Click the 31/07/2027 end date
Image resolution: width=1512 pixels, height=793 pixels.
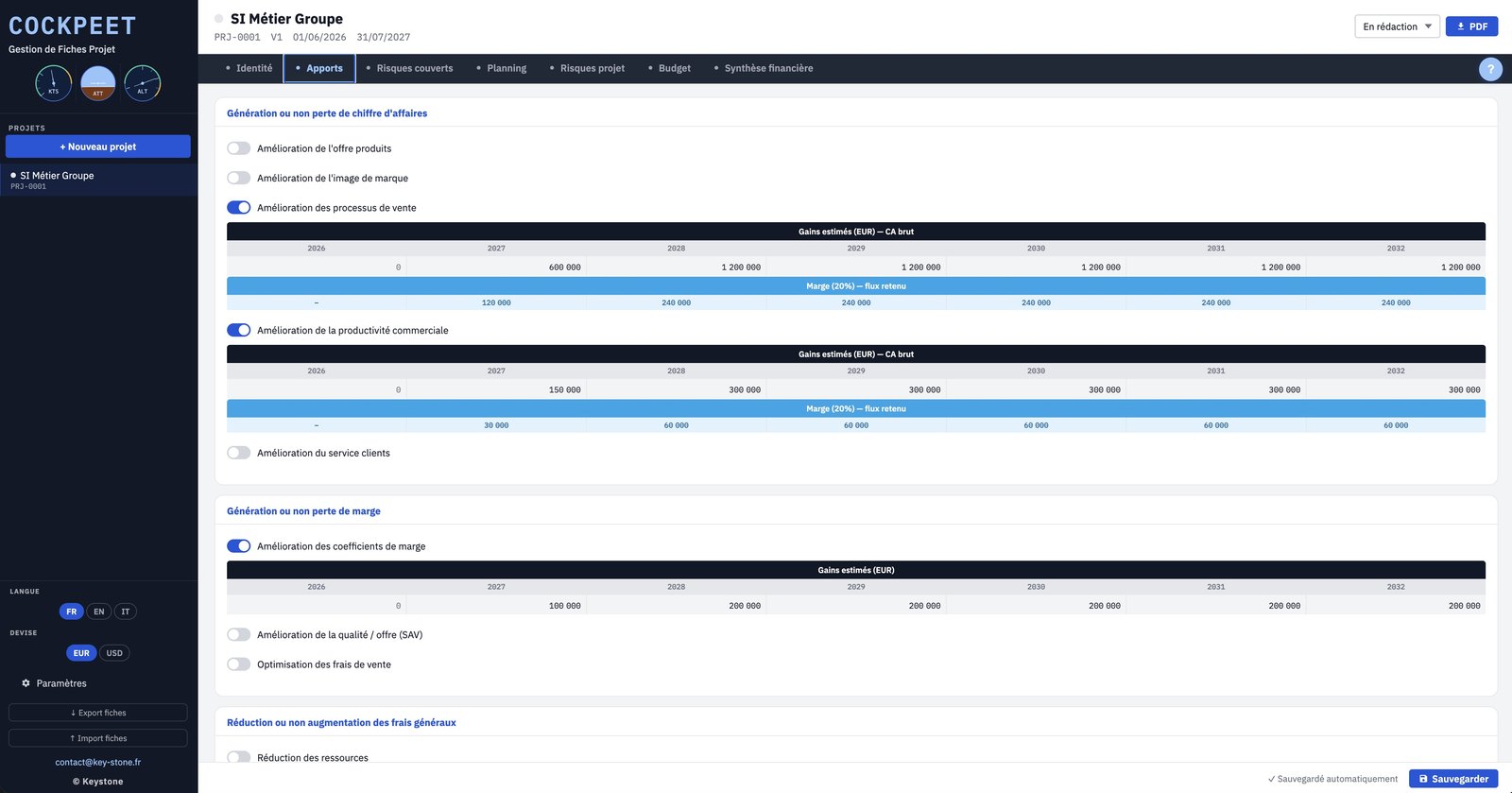click(x=384, y=38)
